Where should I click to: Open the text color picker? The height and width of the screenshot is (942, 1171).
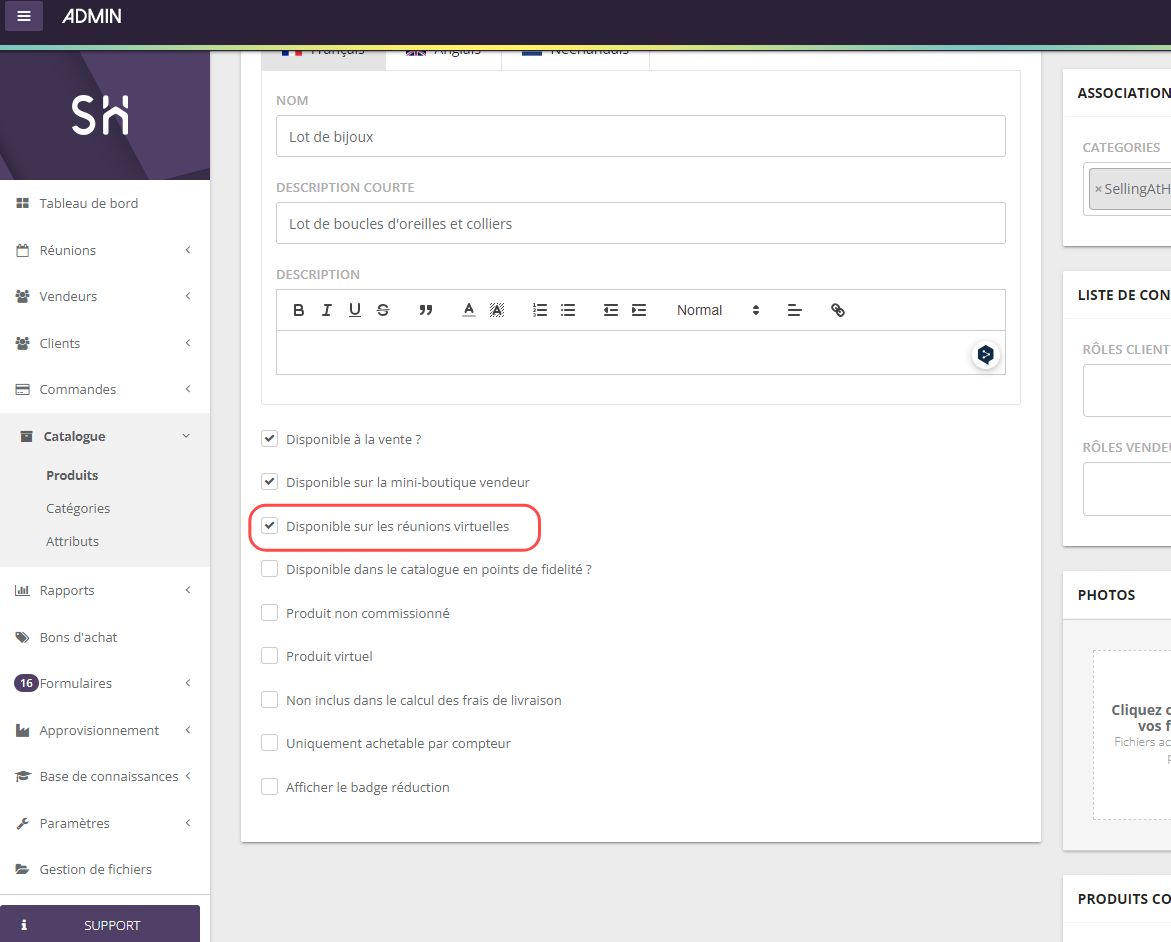(x=468, y=310)
